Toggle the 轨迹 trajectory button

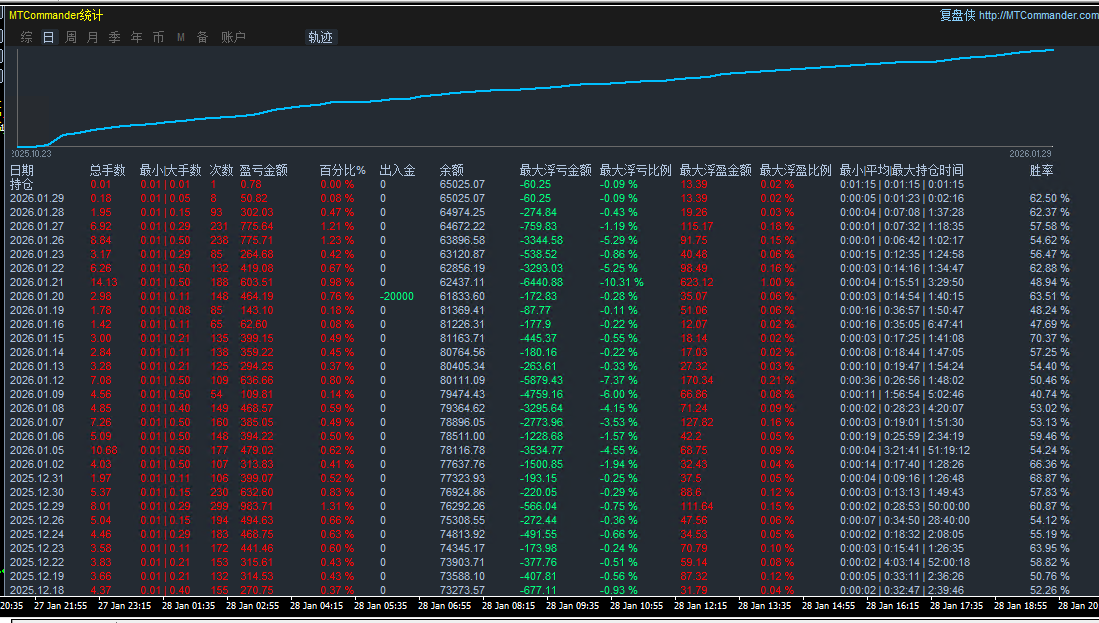pos(320,37)
